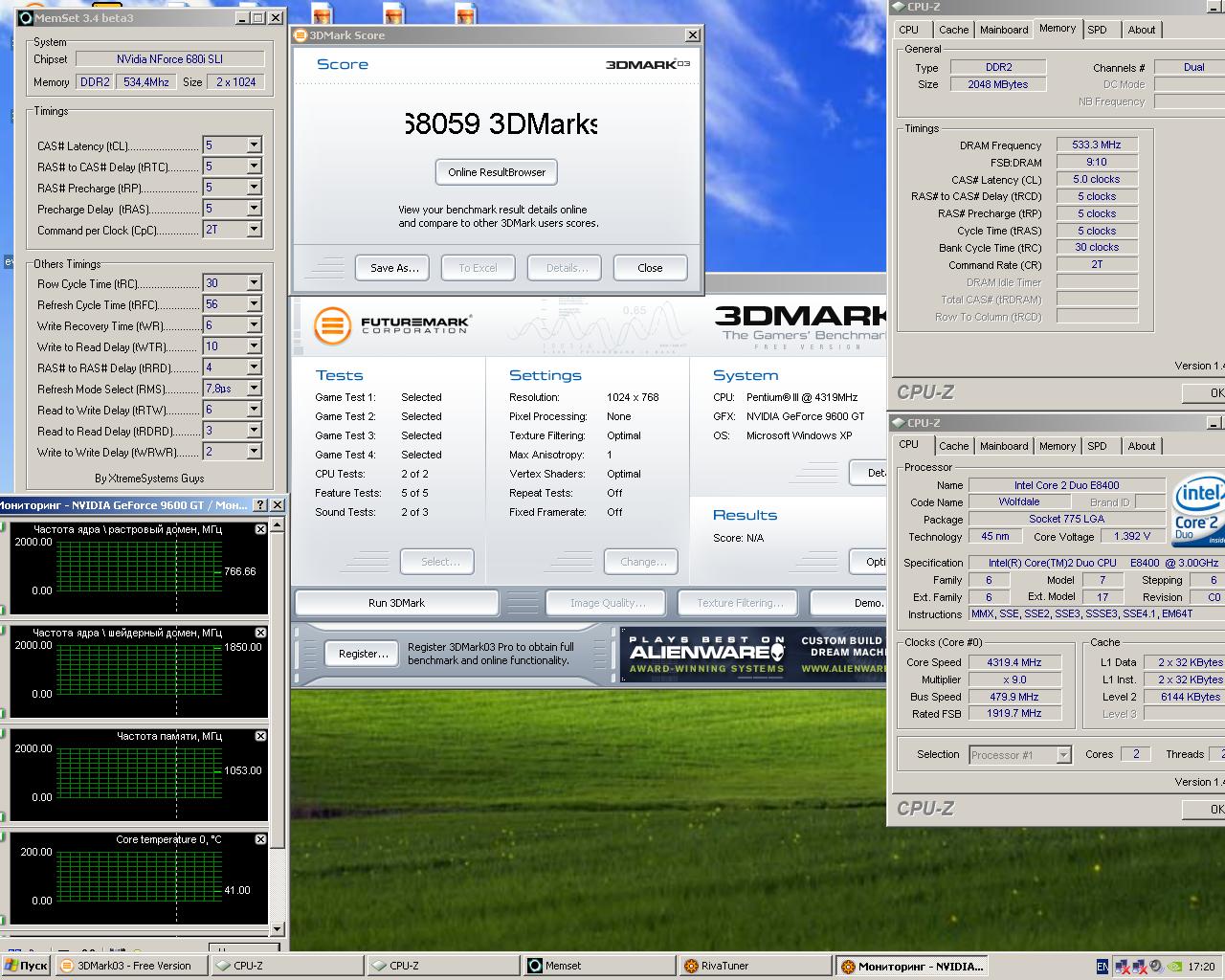Click Texture Filtering... button
Image resolution: width=1225 pixels, height=980 pixels.
tap(740, 603)
